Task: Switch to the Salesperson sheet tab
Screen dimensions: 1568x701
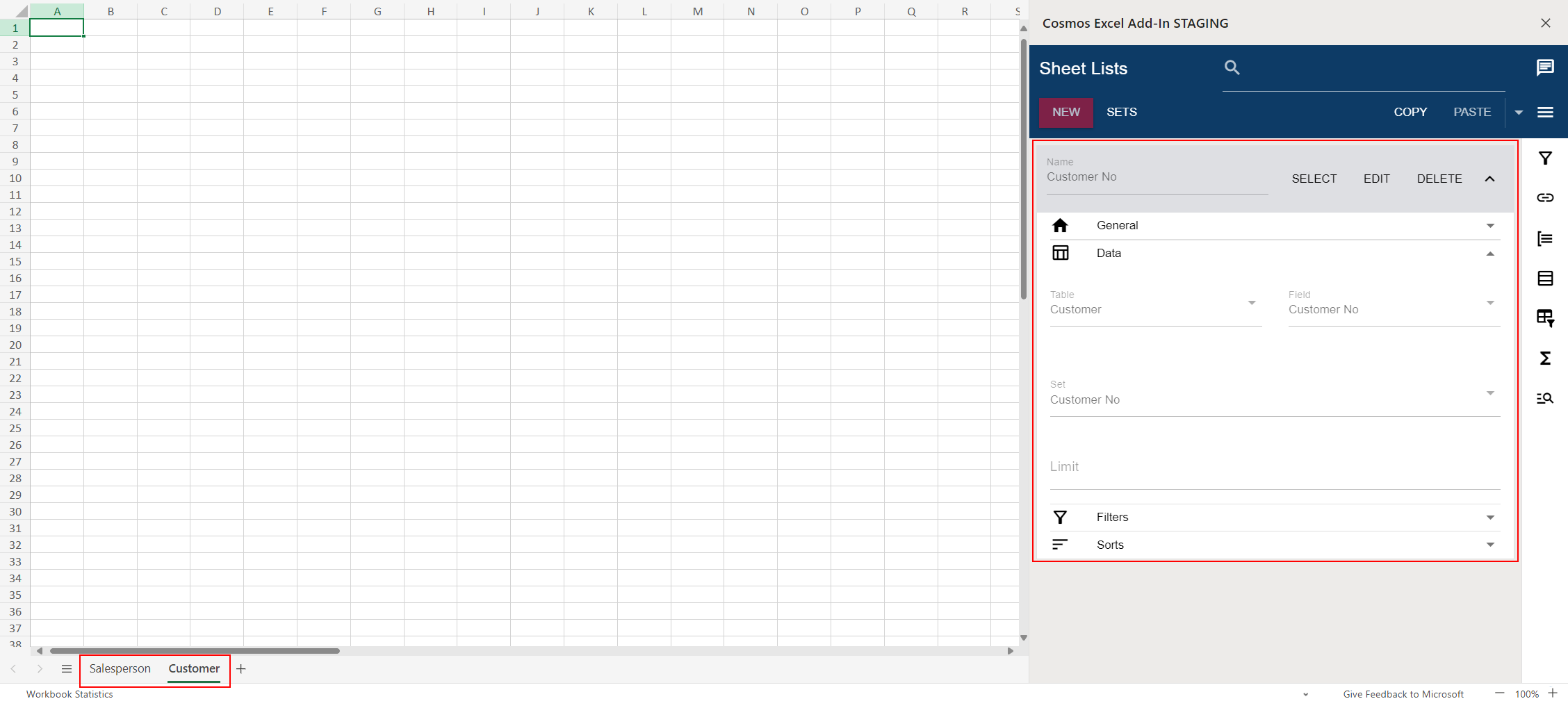Action: click(119, 668)
